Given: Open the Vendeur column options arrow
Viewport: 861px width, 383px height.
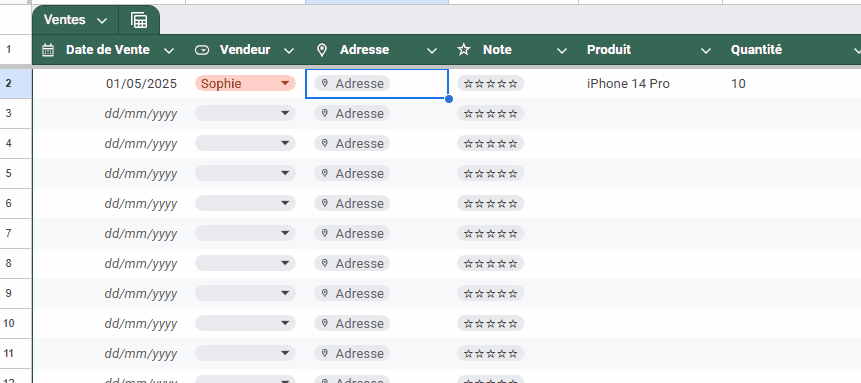Looking at the screenshot, I should (x=289, y=51).
